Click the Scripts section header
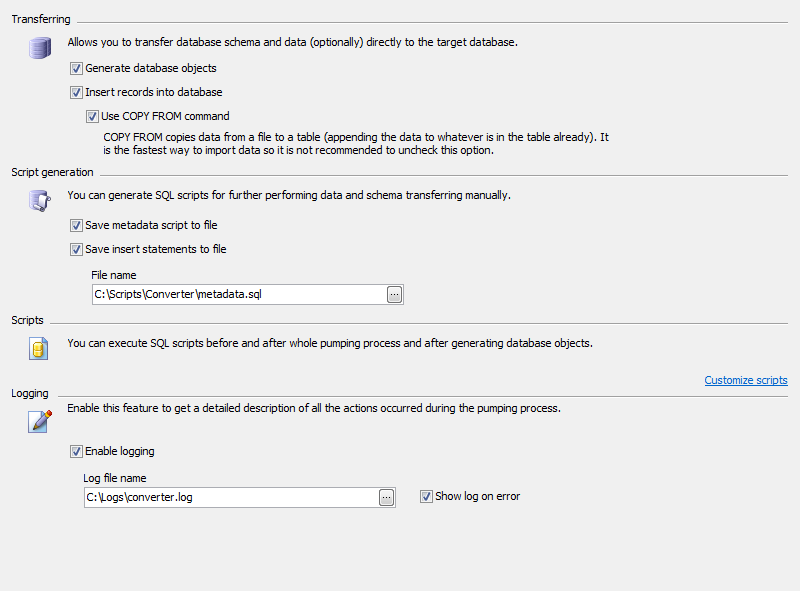This screenshot has height=591, width=800. [x=27, y=320]
